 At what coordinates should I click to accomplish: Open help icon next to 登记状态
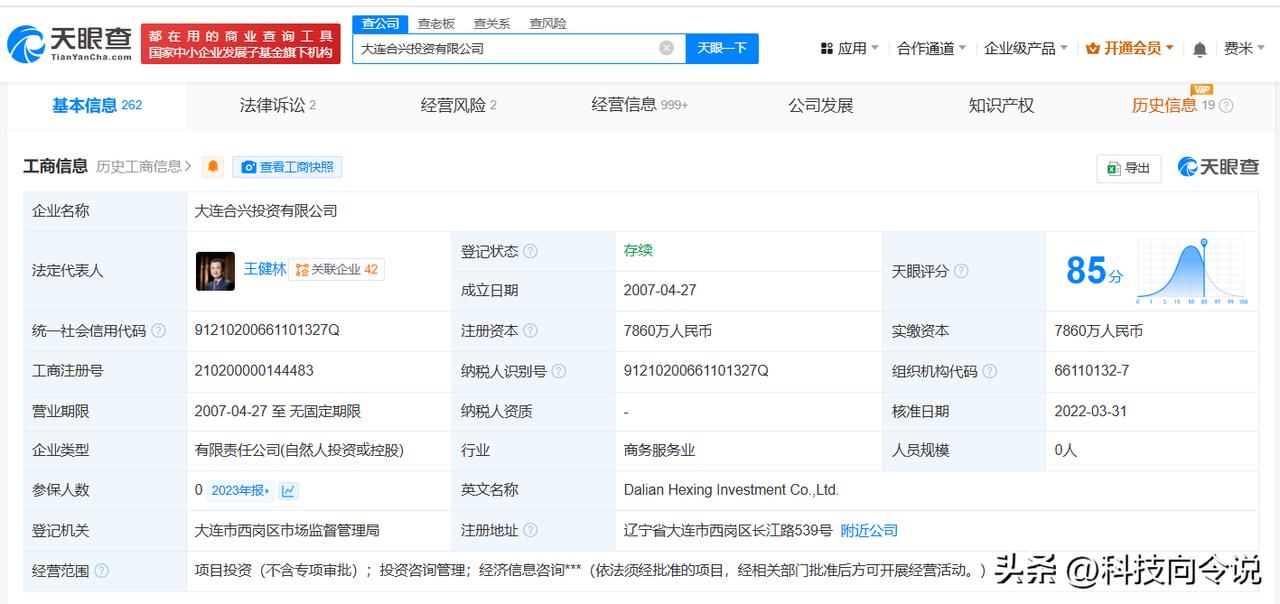[530, 251]
